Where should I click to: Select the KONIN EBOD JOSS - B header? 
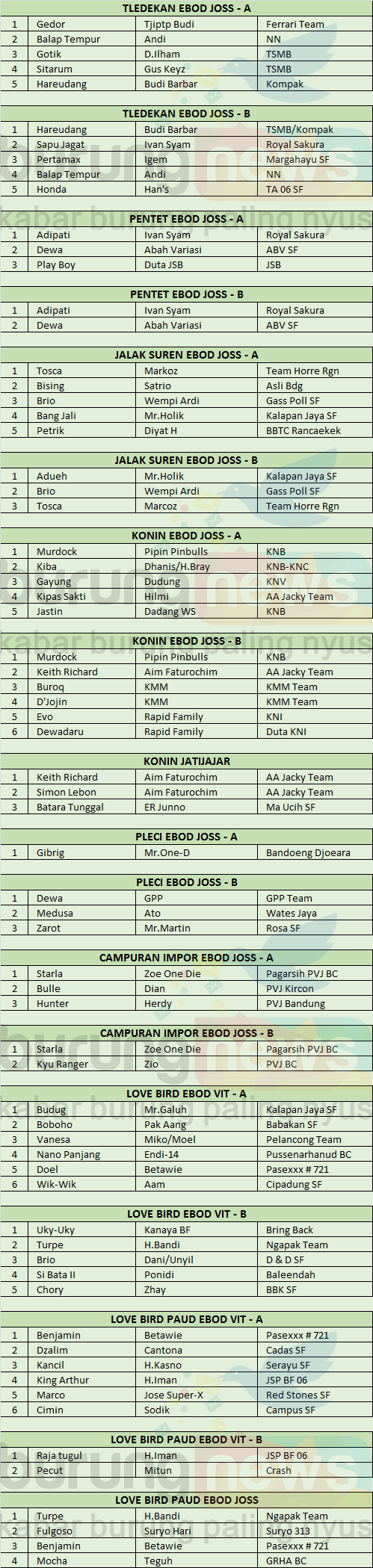(186, 641)
